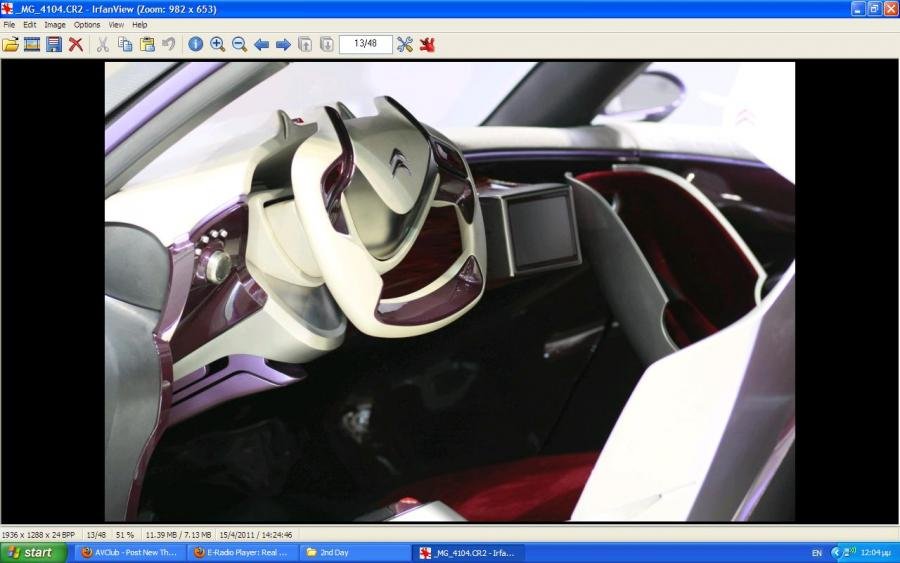Open IrfanView settings wrench icon
Screen dimensions: 900x563
click(x=405, y=44)
